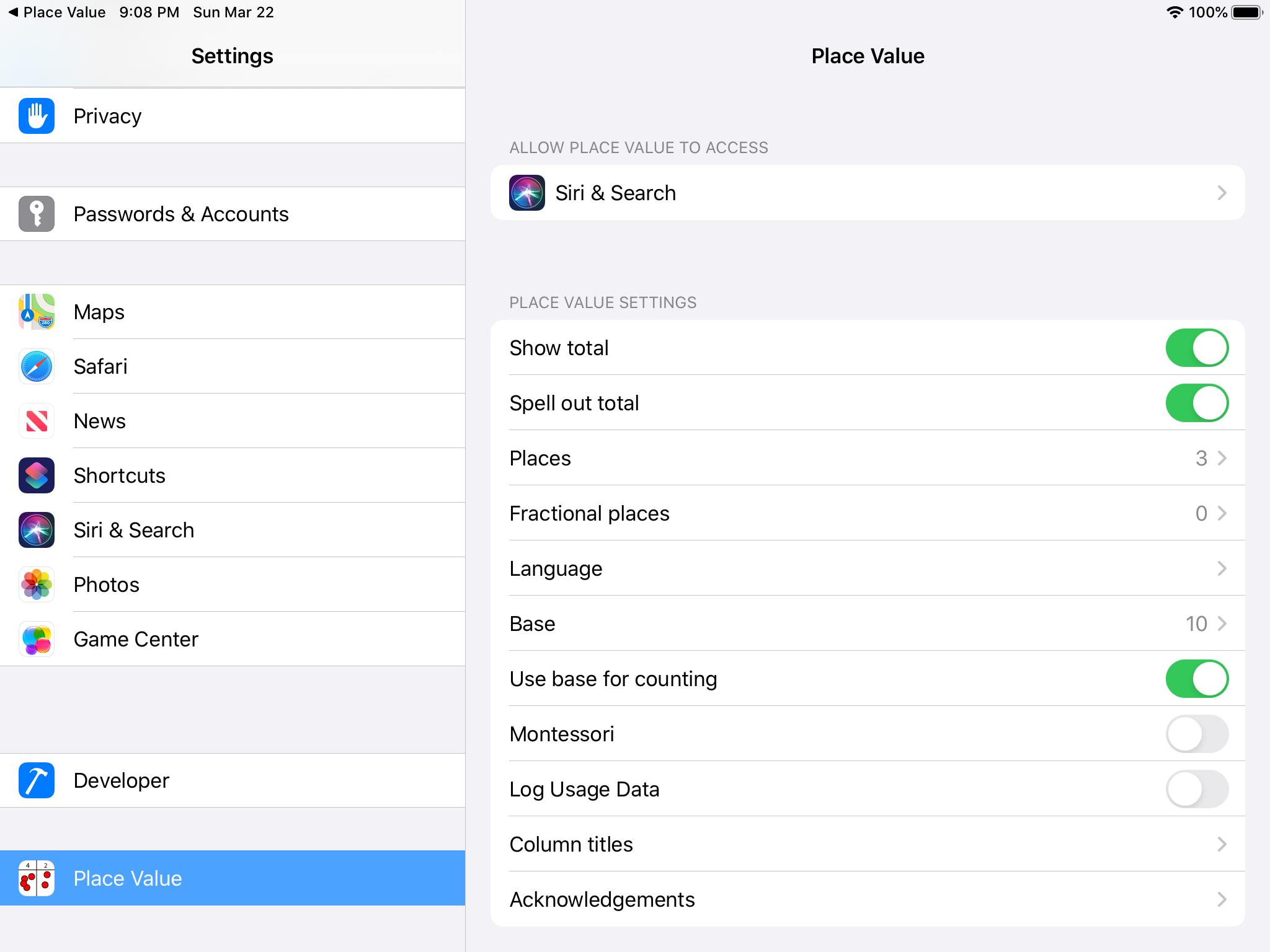The height and width of the screenshot is (952, 1270).
Task: Tap the battery status icon
Action: pyautogui.click(x=1247, y=12)
